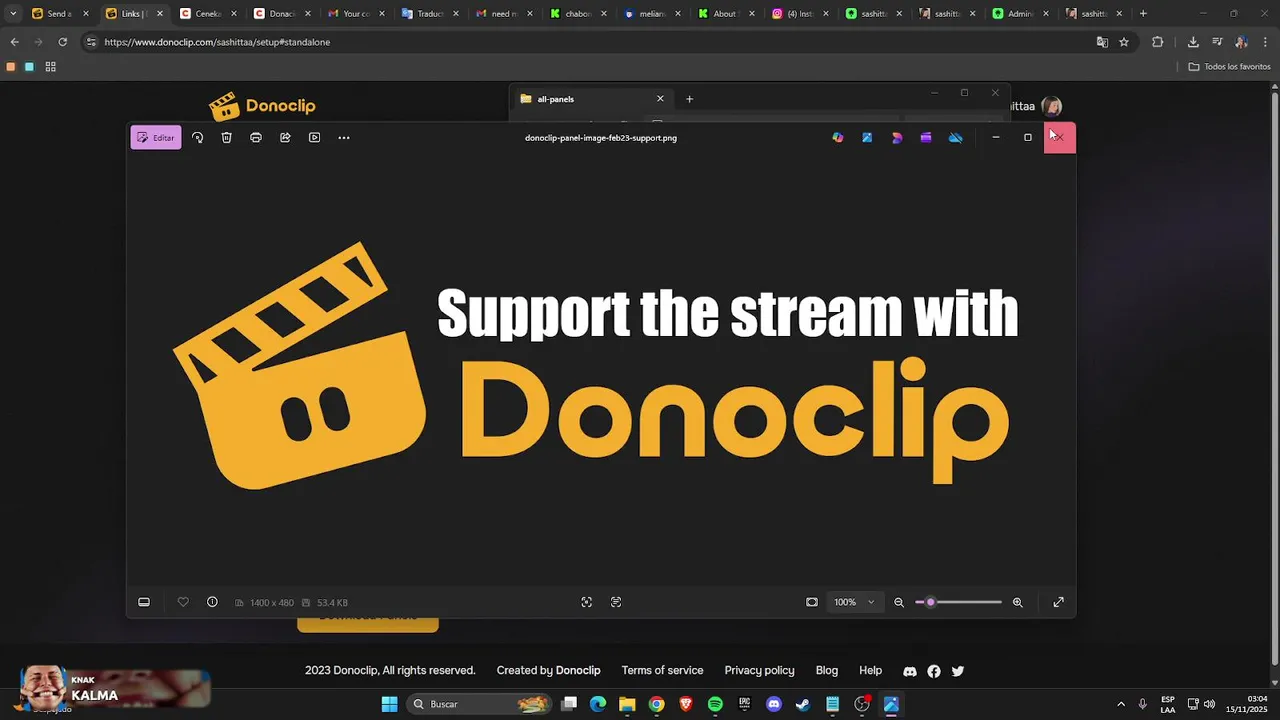This screenshot has width=1280, height=720.
Task: Show file information with the info icon
Action: click(212, 602)
